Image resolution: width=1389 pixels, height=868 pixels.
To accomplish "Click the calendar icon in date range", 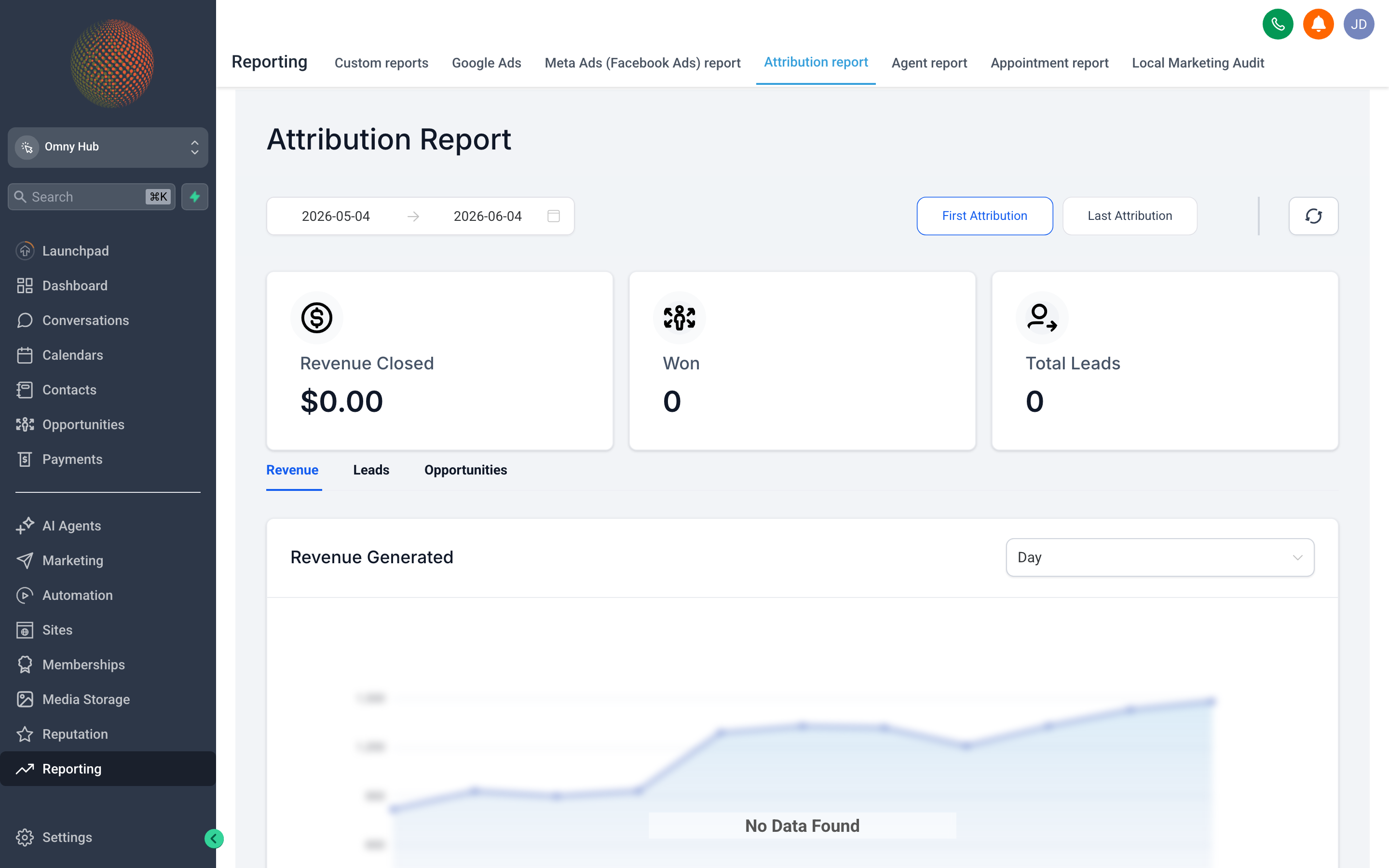I will 553,216.
